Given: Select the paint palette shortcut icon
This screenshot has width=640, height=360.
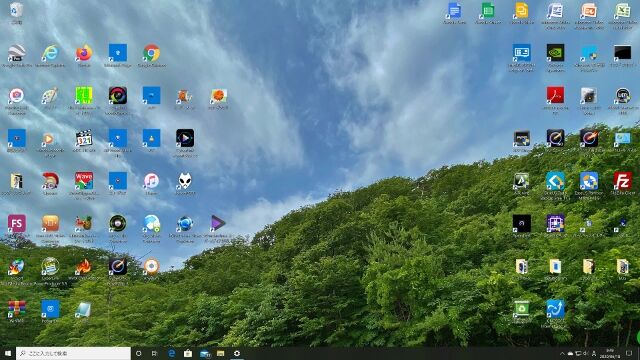Looking at the screenshot, I should pyautogui.click(x=50, y=96).
